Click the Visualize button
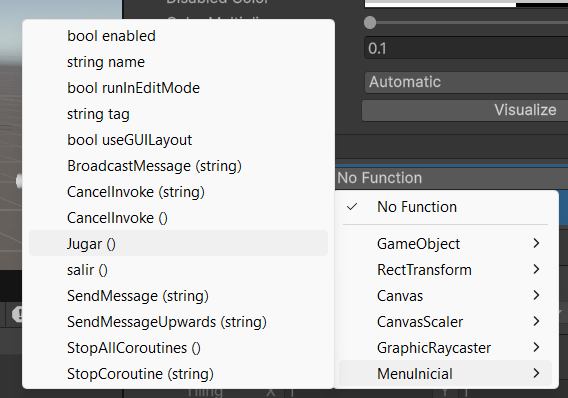The height and width of the screenshot is (398, 568). click(465, 110)
